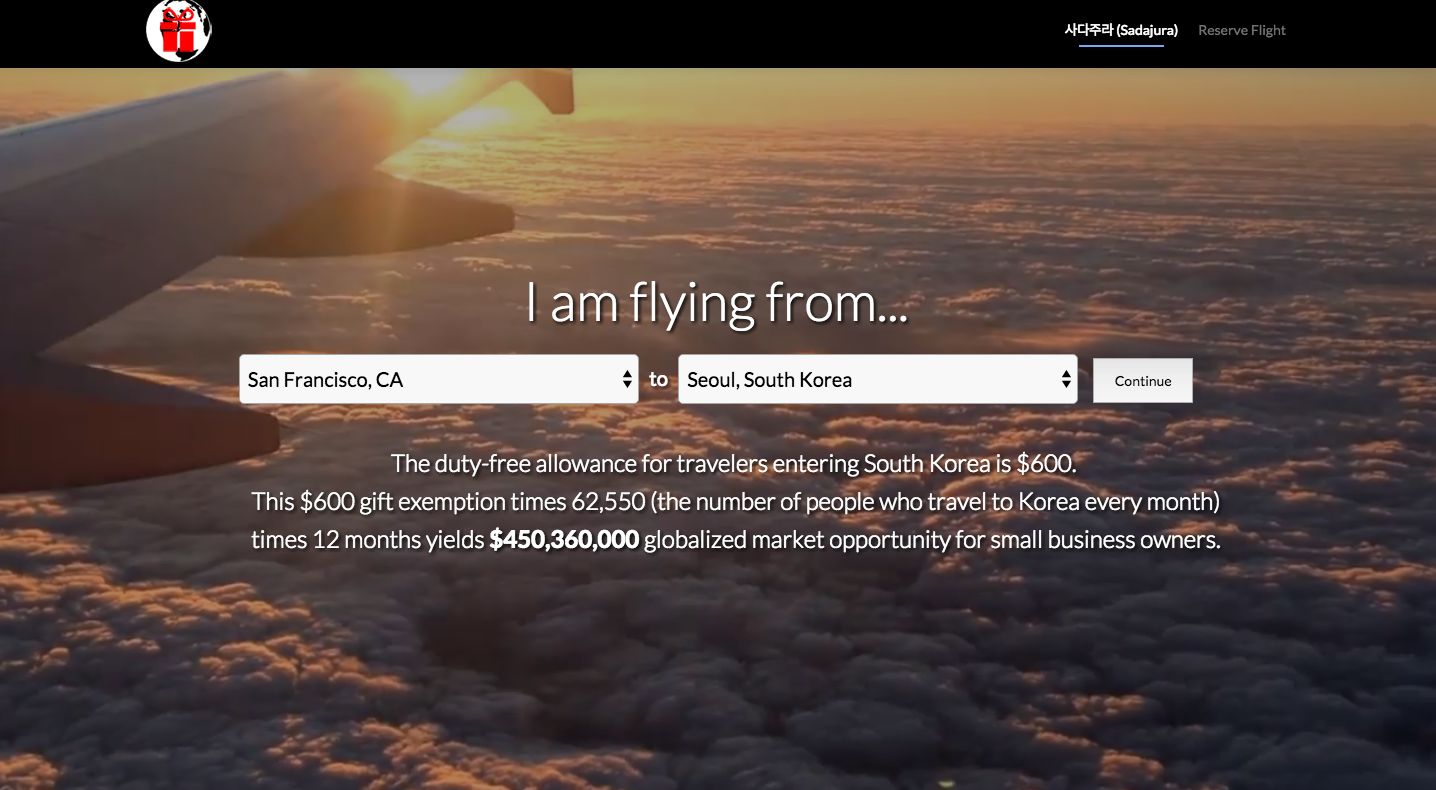Click the arrows on the departure city selector
Viewport: 1436px width, 790px height.
point(627,380)
